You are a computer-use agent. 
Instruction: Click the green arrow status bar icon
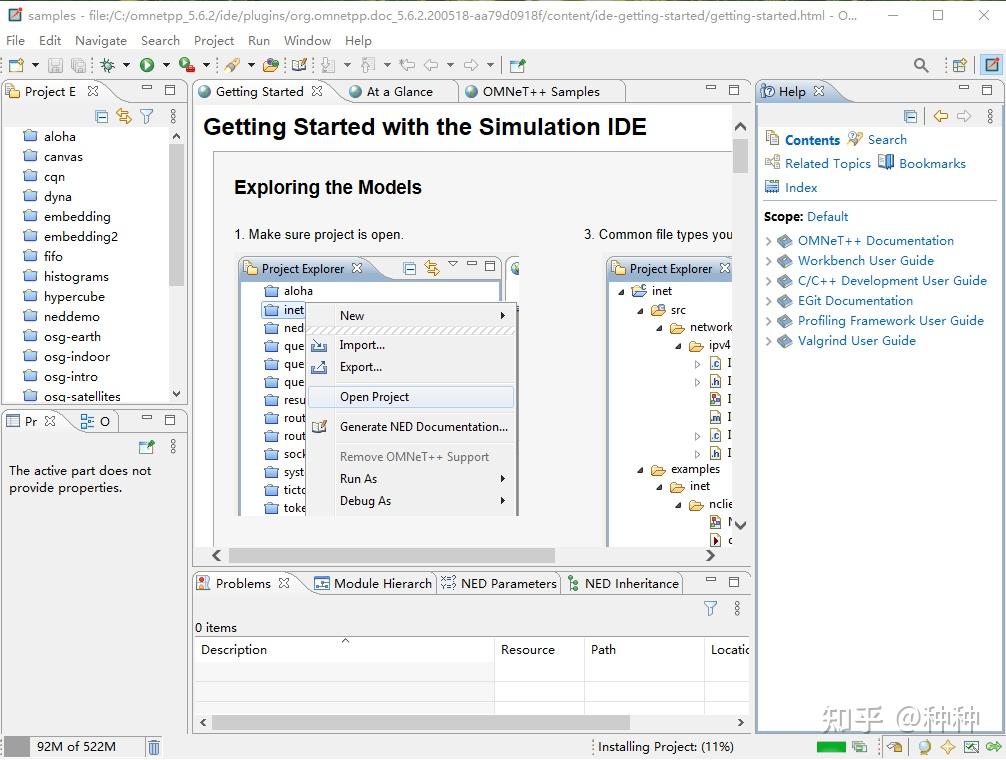coord(994,747)
